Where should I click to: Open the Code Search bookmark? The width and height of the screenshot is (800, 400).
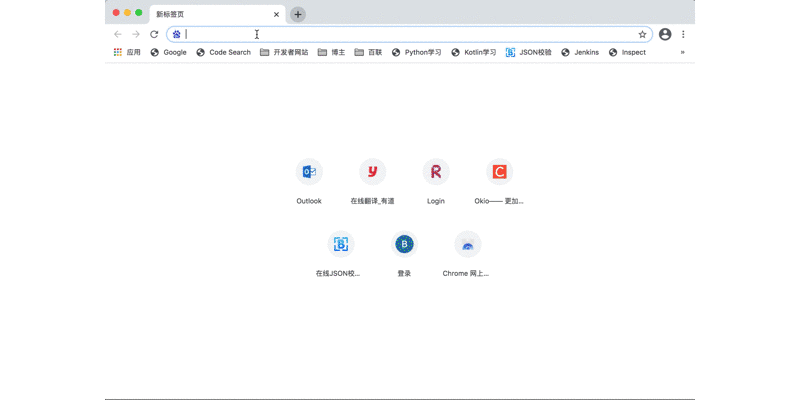pos(223,52)
